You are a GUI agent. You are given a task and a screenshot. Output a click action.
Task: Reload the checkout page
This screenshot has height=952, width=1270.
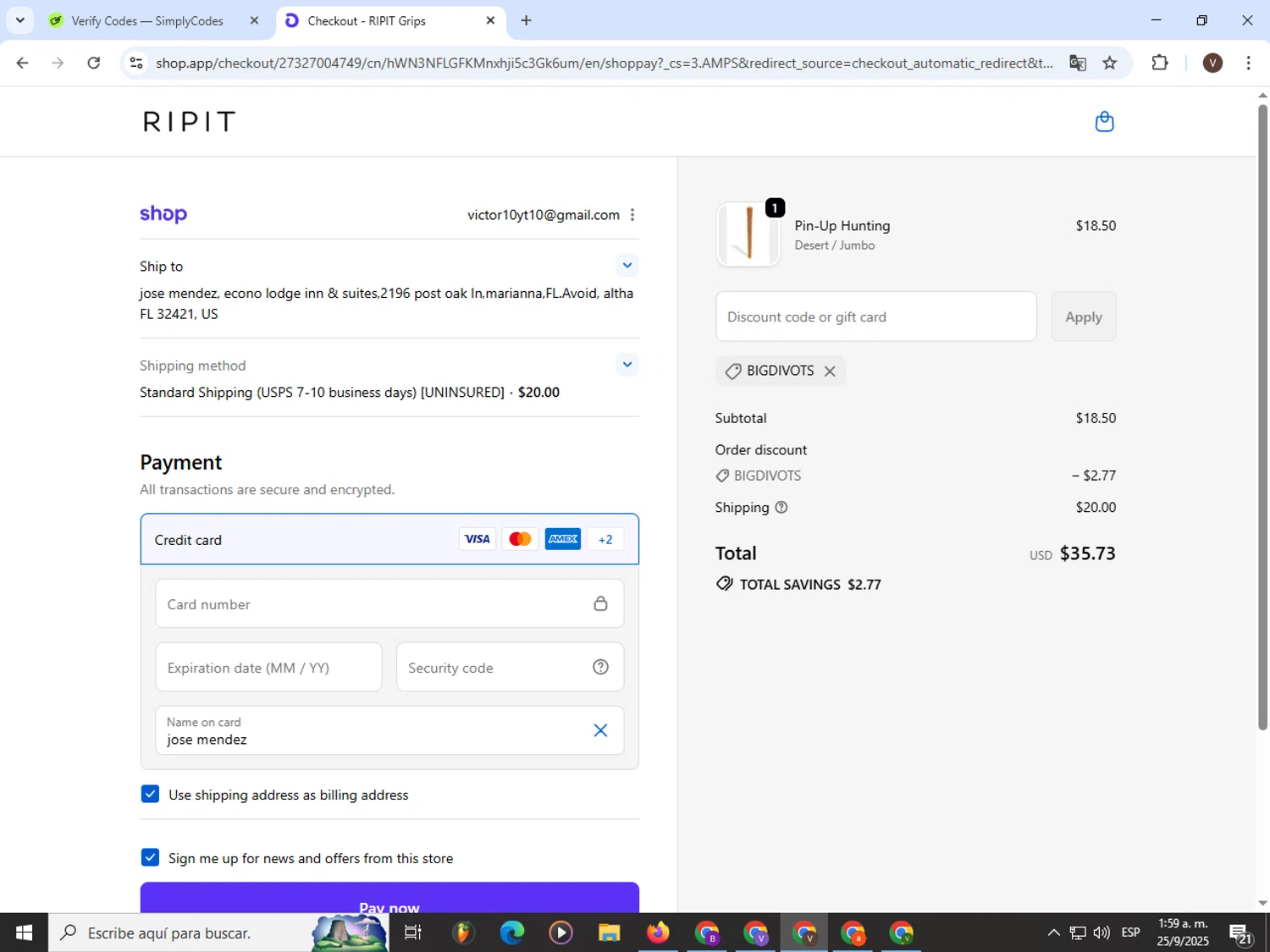(94, 63)
